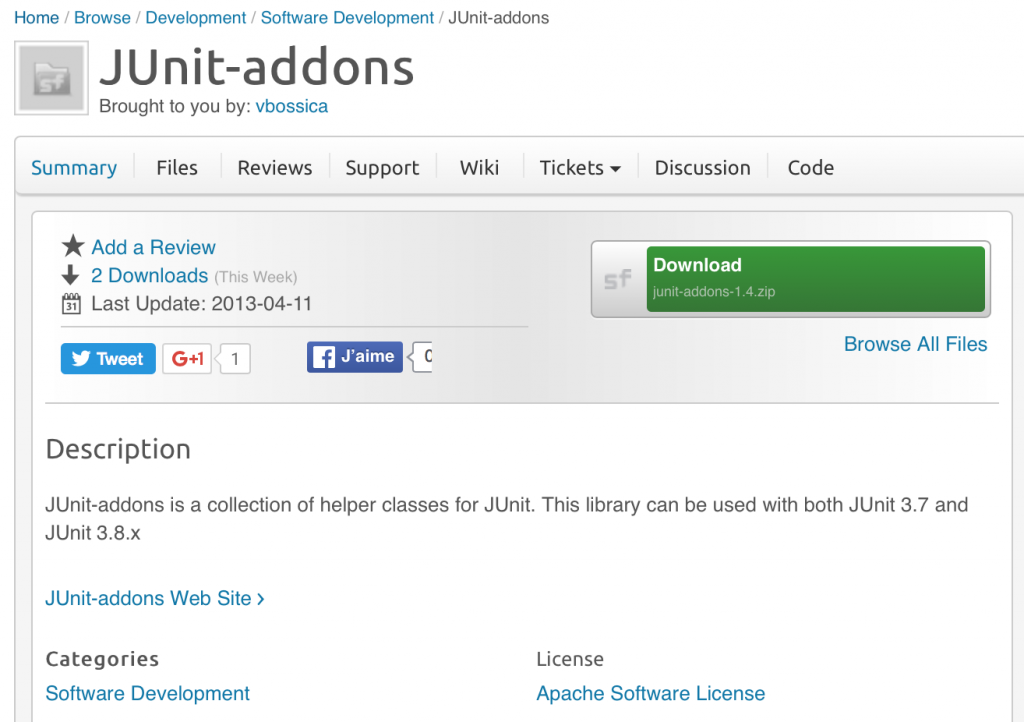Click the Facebook J'aime count bubble
Image resolution: width=1024 pixels, height=722 pixels.
coord(422,356)
